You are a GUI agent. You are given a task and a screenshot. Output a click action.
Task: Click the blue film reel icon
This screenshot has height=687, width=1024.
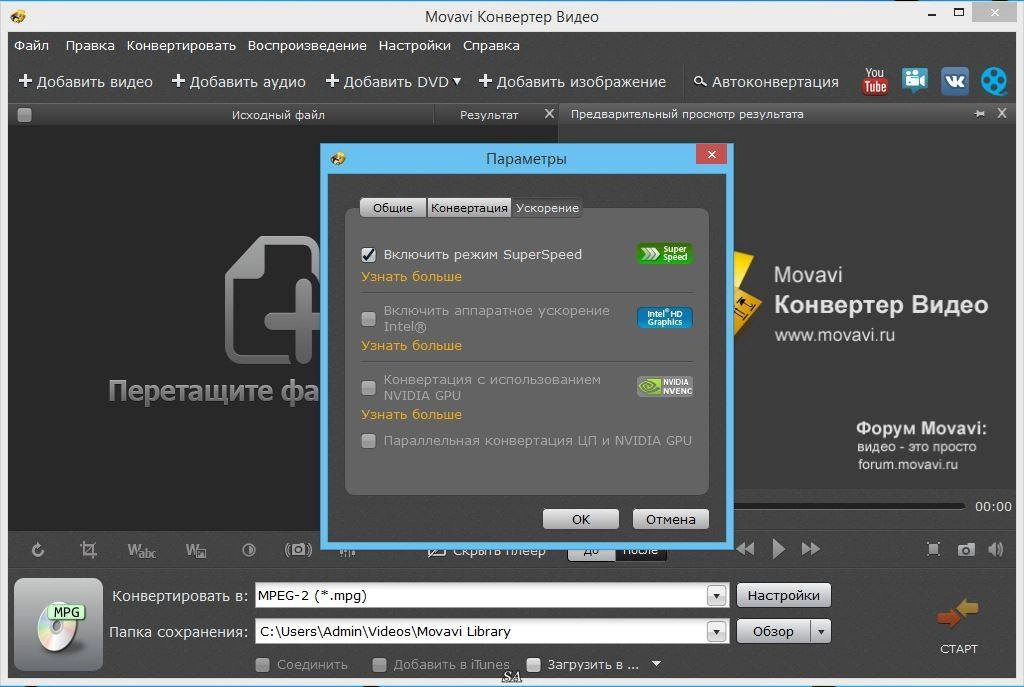993,81
